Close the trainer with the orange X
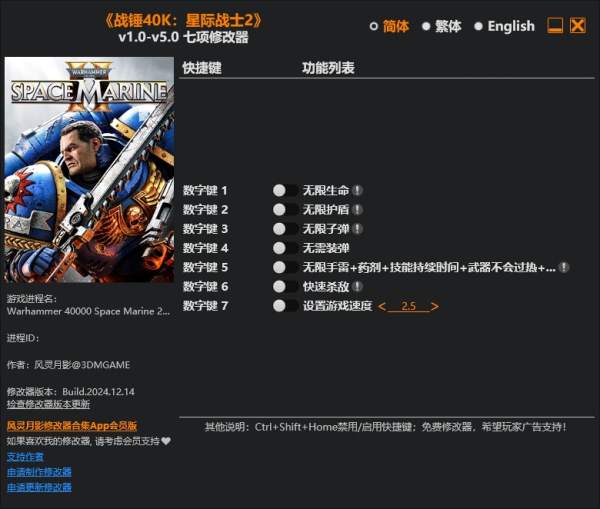Image resolution: width=600 pixels, height=509 pixels. (x=578, y=26)
